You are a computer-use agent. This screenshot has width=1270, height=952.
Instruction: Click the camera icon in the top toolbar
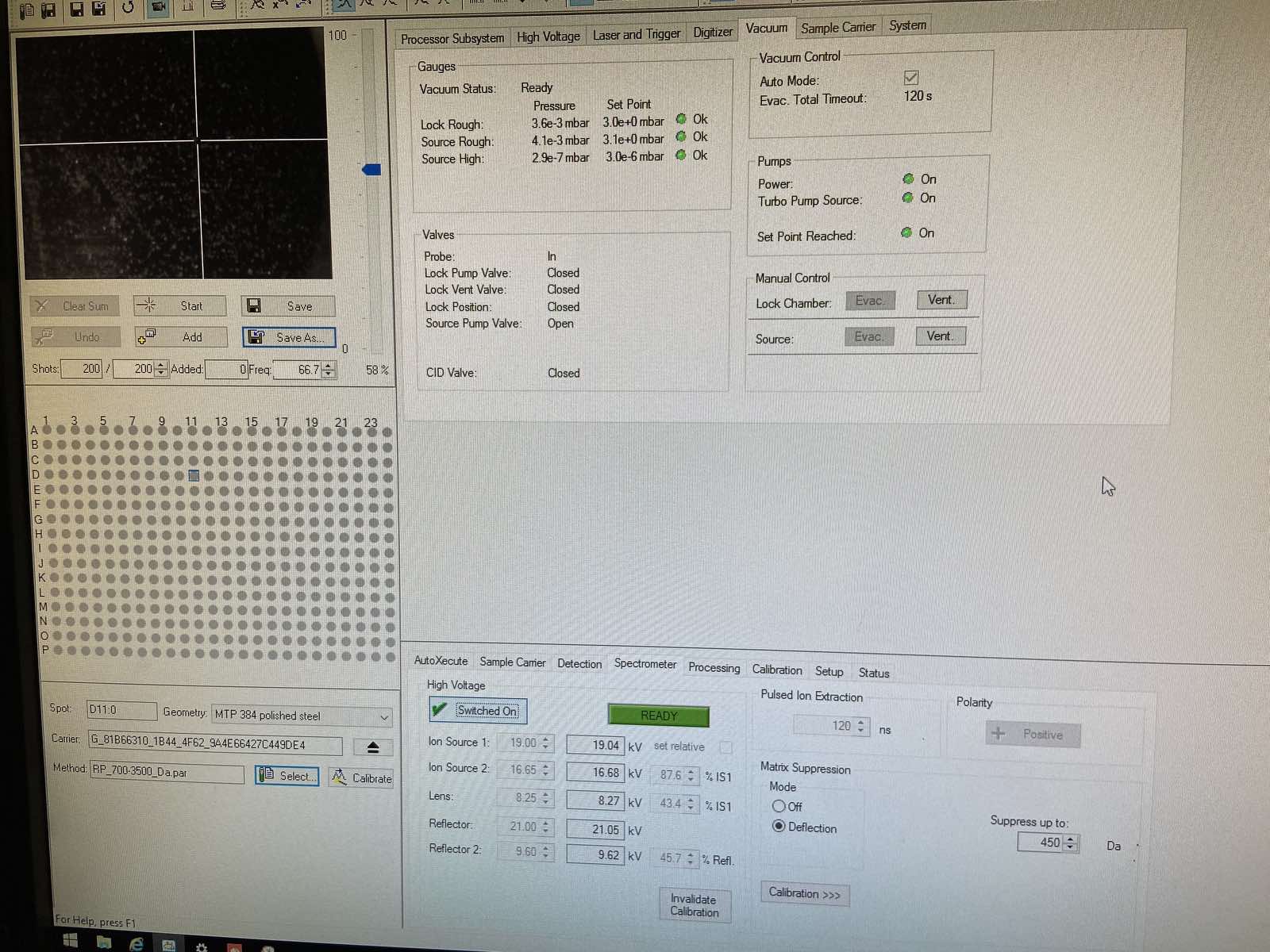pos(159,7)
